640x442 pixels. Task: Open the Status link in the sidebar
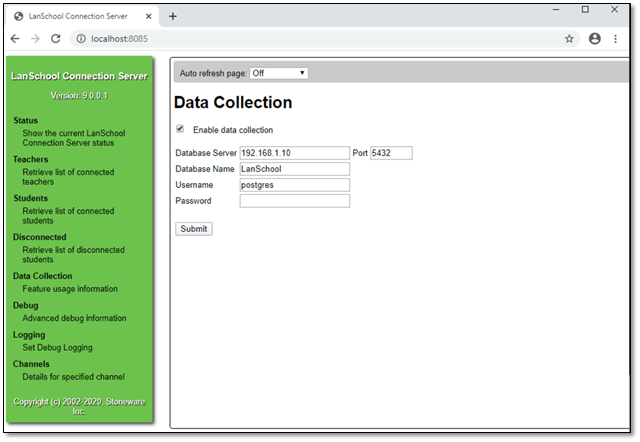(x=25, y=120)
